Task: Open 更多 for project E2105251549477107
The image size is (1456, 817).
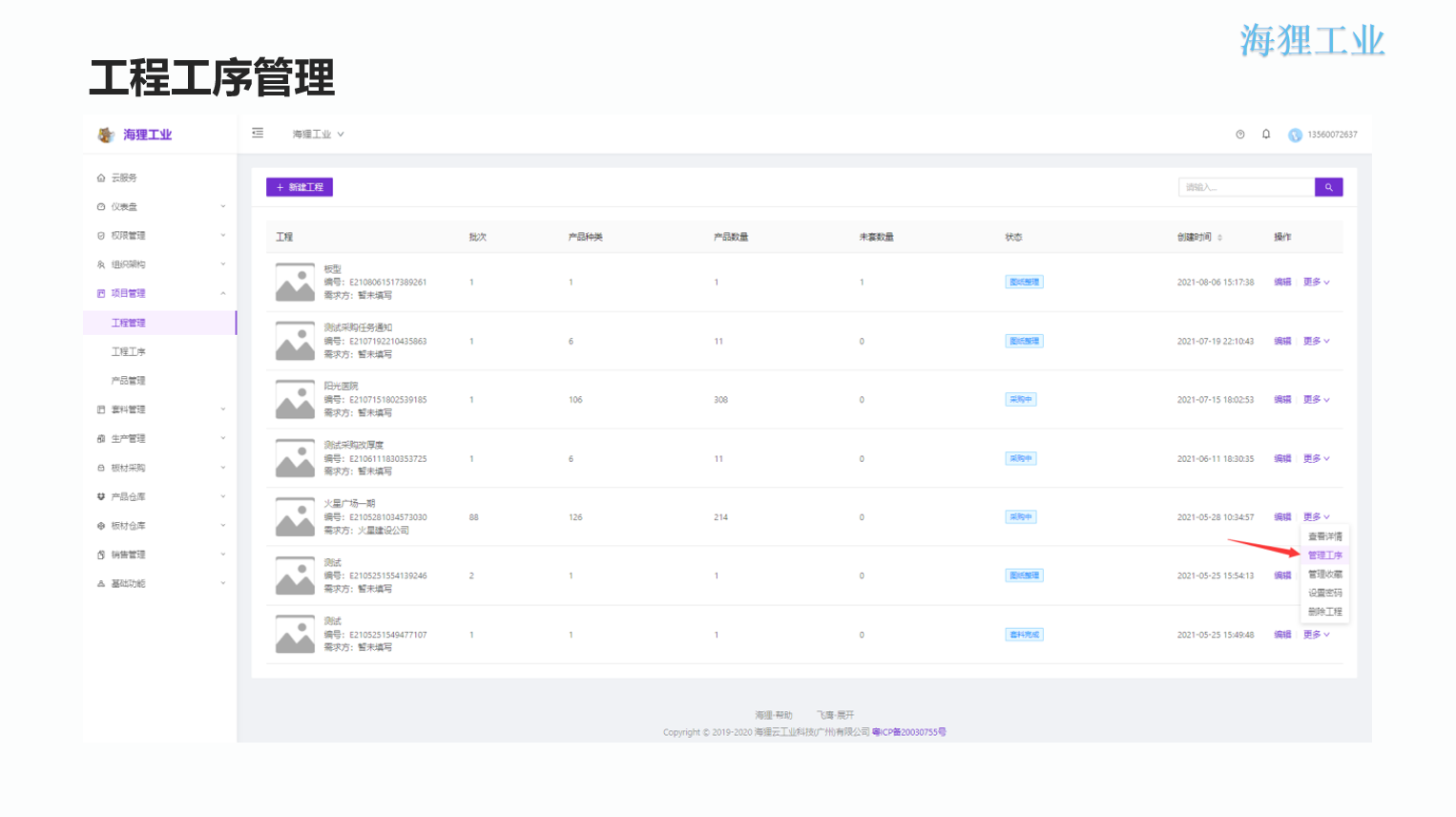Action: (1317, 635)
